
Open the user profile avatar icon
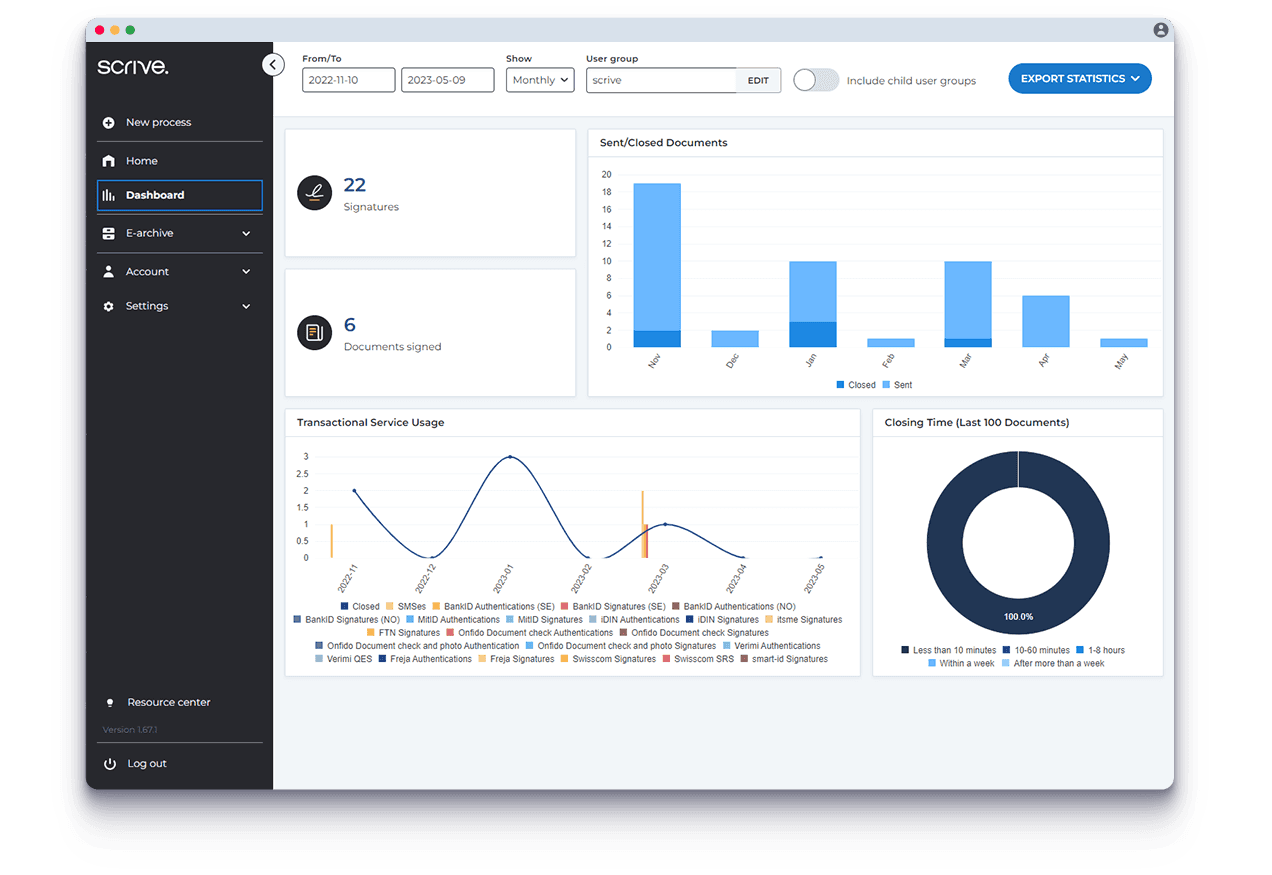coord(1160,30)
